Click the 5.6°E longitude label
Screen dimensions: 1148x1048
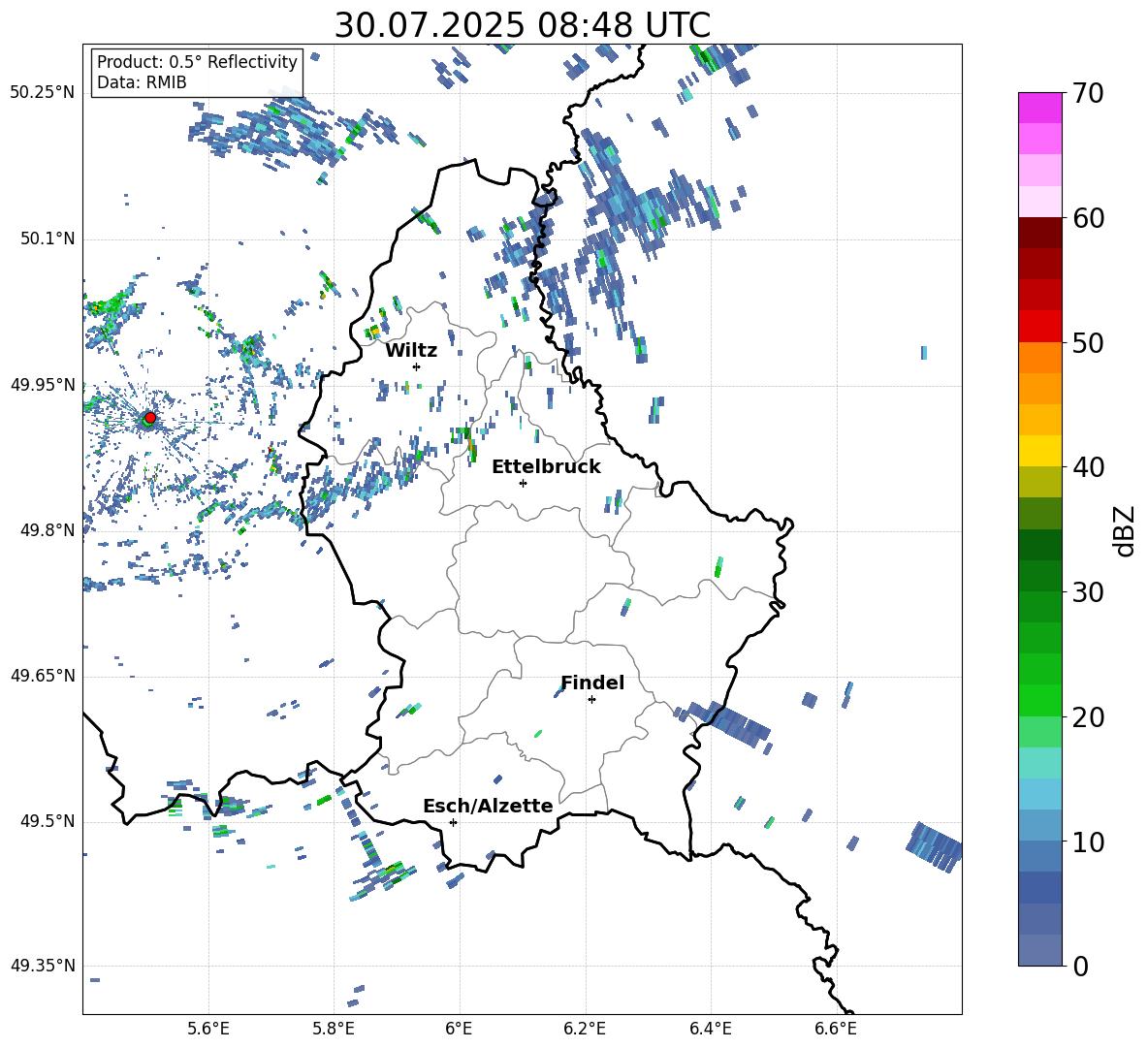point(208,1029)
